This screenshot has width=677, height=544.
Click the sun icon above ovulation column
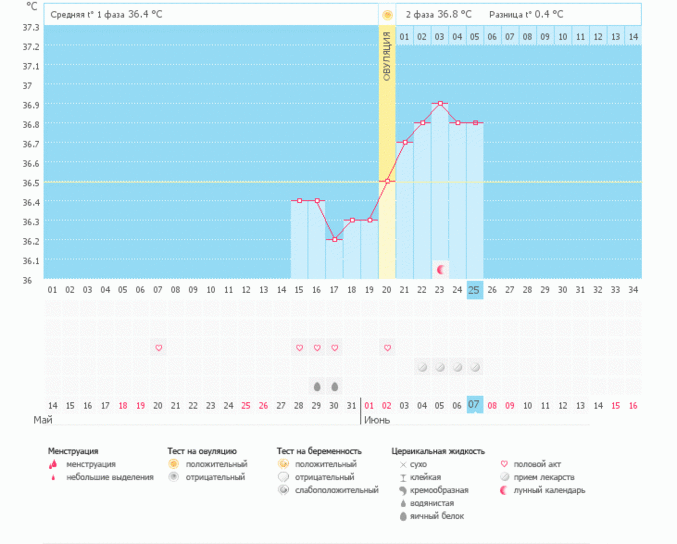coord(387,15)
